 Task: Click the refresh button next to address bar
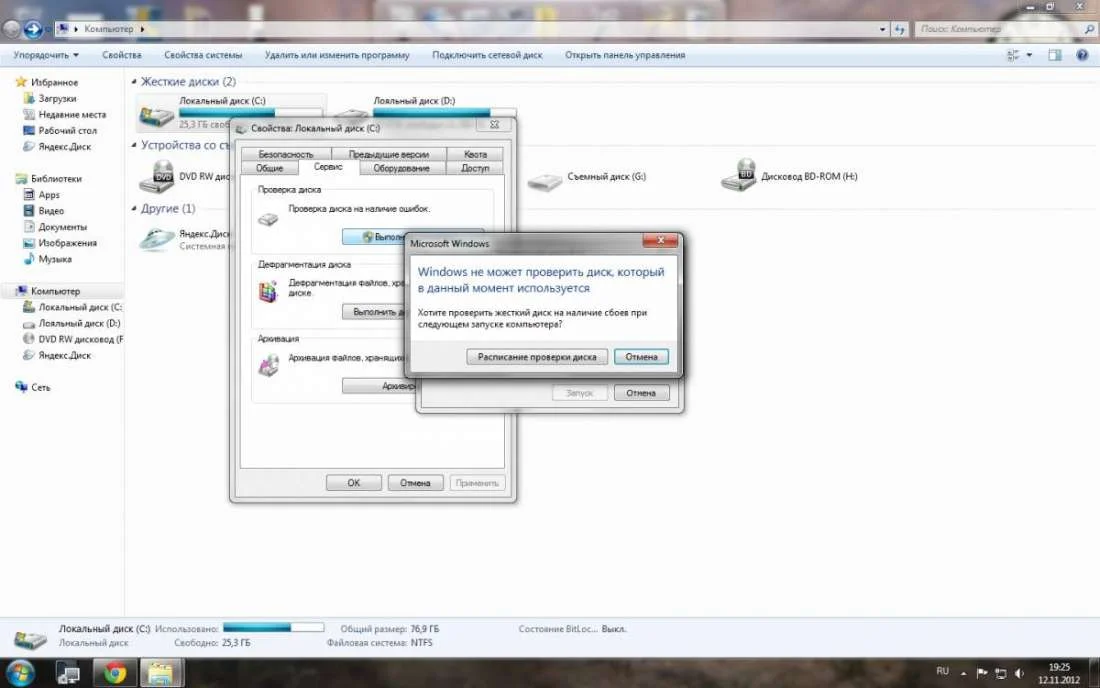click(899, 29)
